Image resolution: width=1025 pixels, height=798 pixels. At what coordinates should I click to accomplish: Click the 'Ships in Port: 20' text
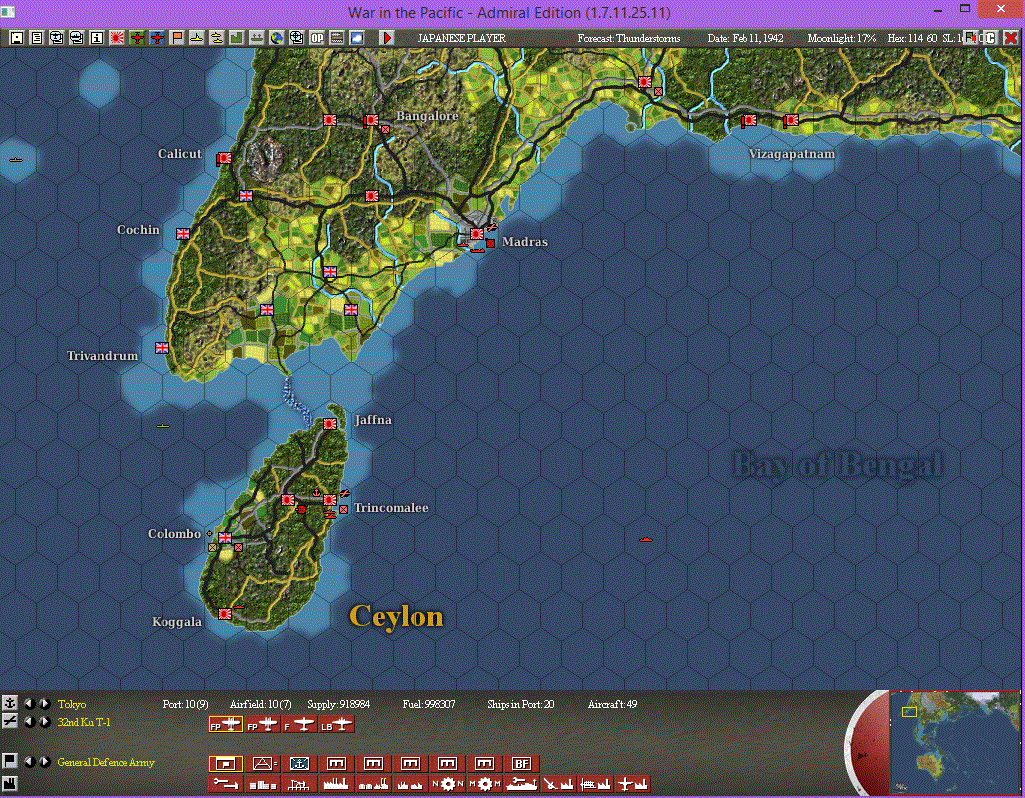[520, 704]
